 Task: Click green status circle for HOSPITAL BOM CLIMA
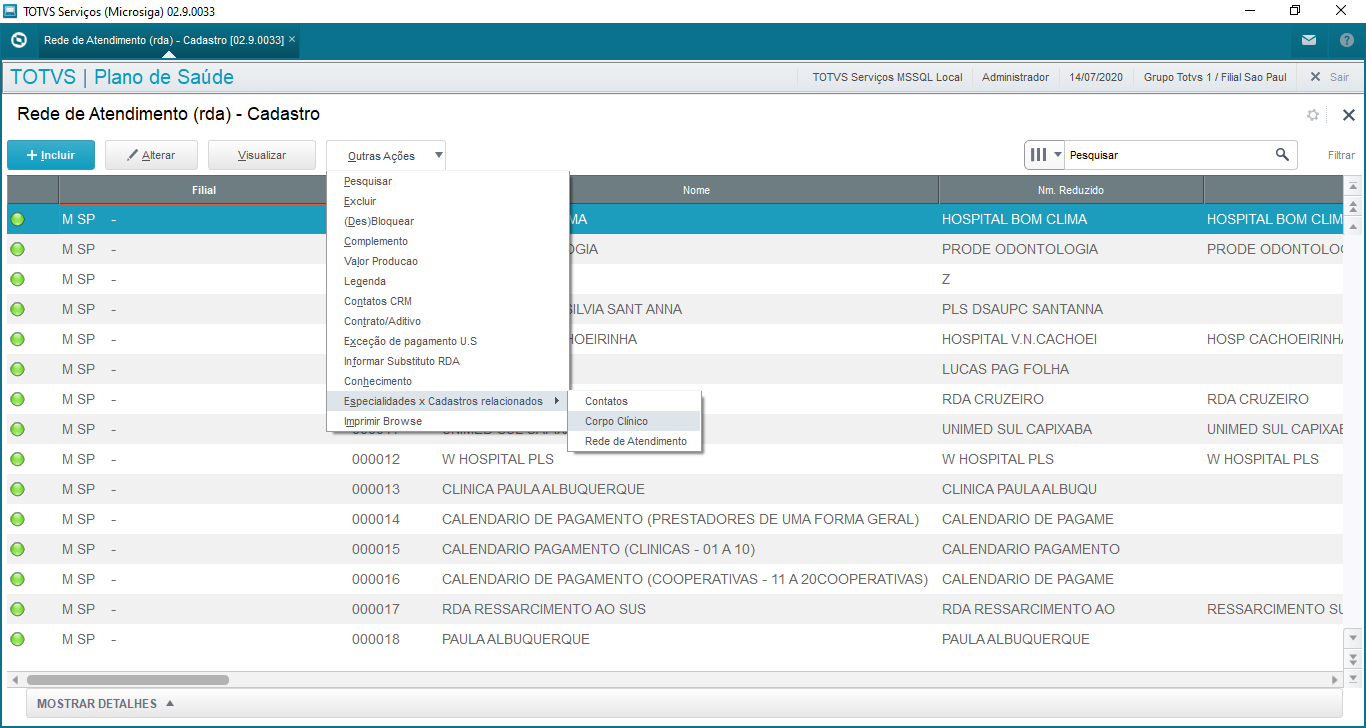(17, 219)
